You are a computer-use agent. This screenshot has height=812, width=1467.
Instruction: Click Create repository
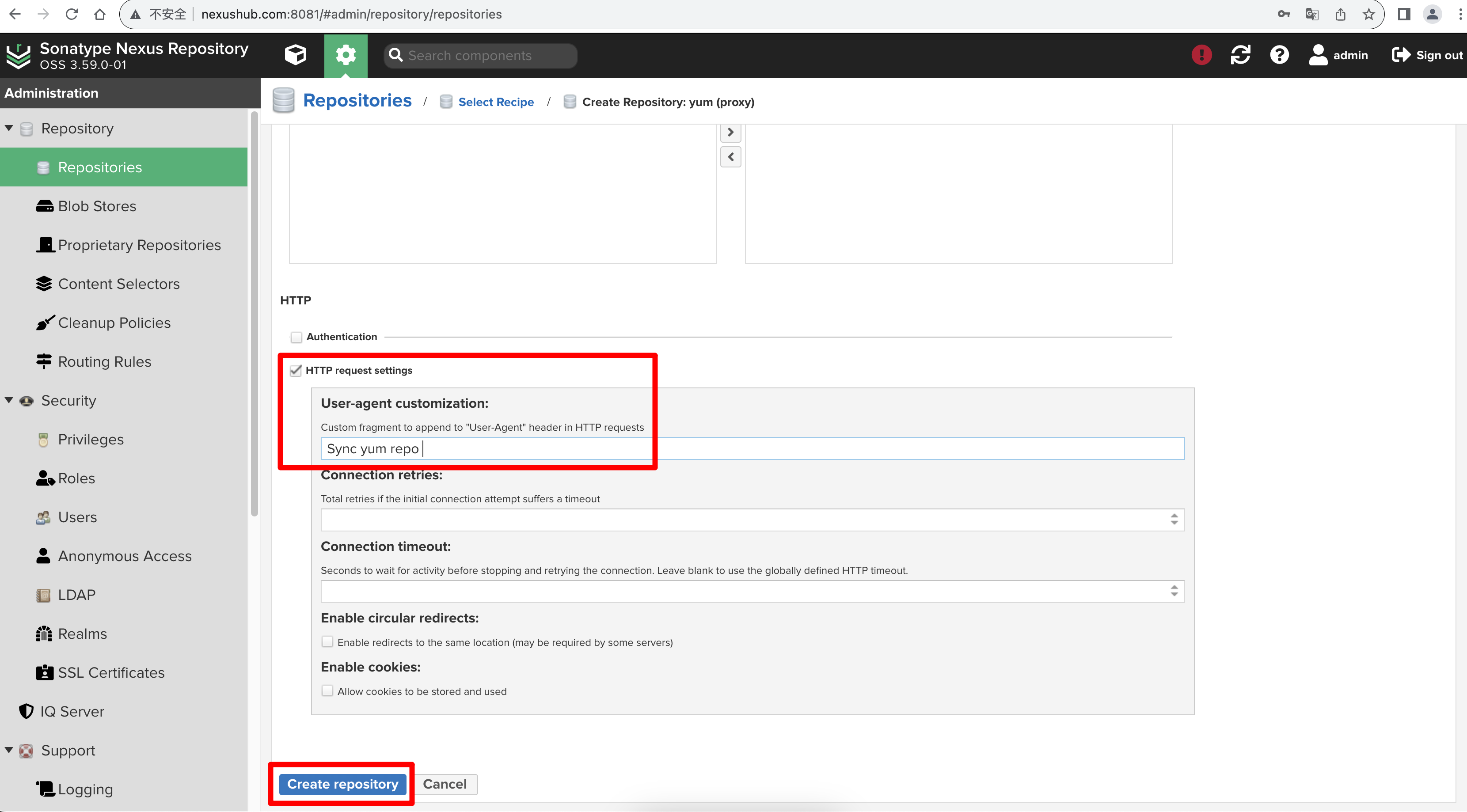point(342,784)
